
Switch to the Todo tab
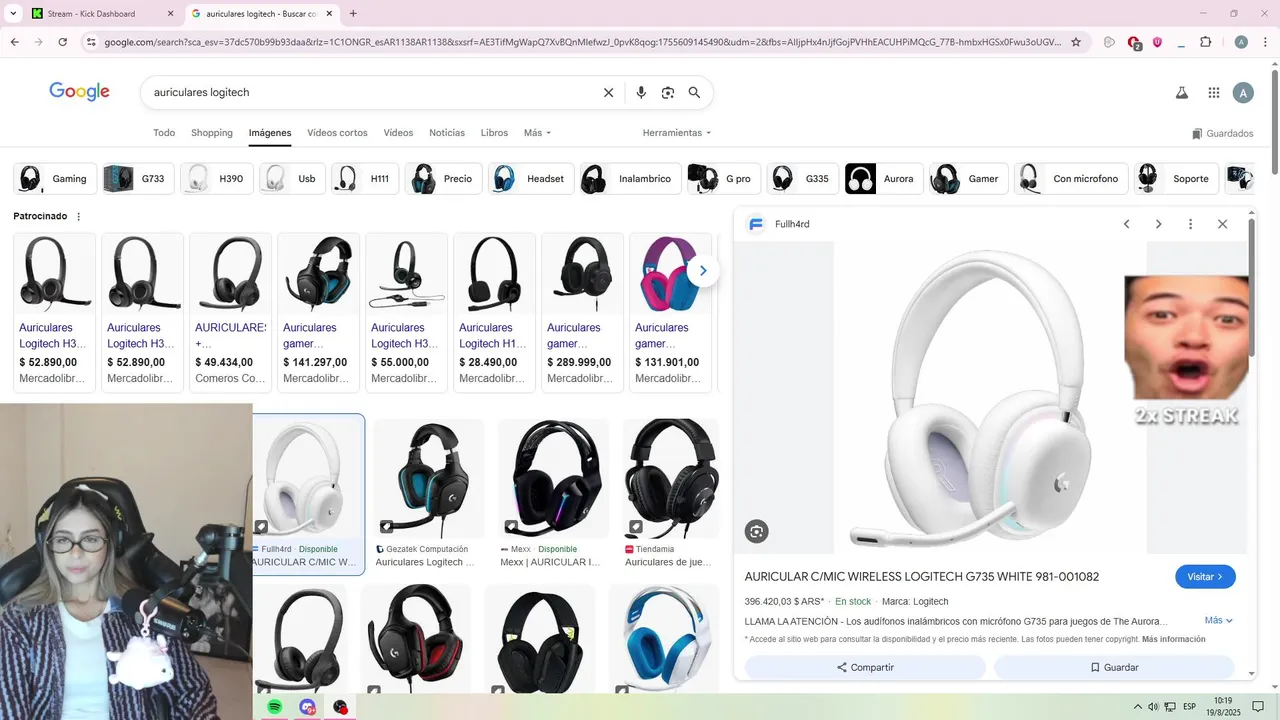click(x=164, y=133)
